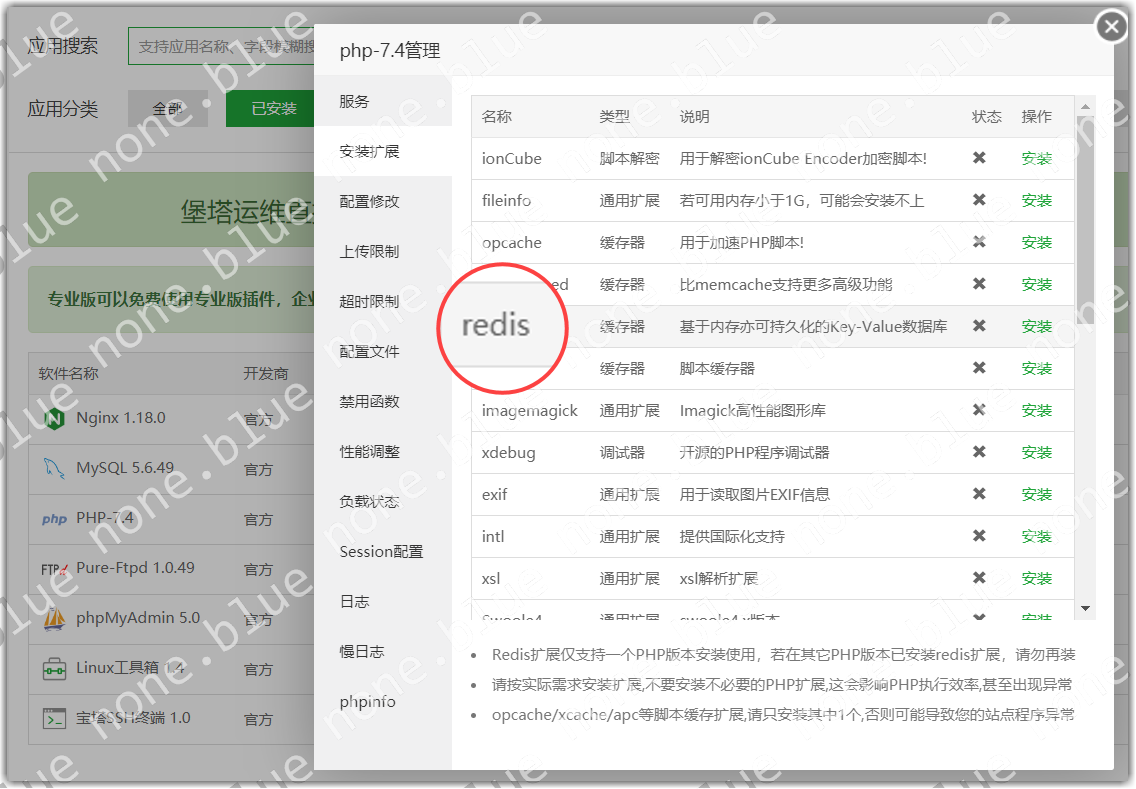Install the ionCube extension

coord(1036,159)
